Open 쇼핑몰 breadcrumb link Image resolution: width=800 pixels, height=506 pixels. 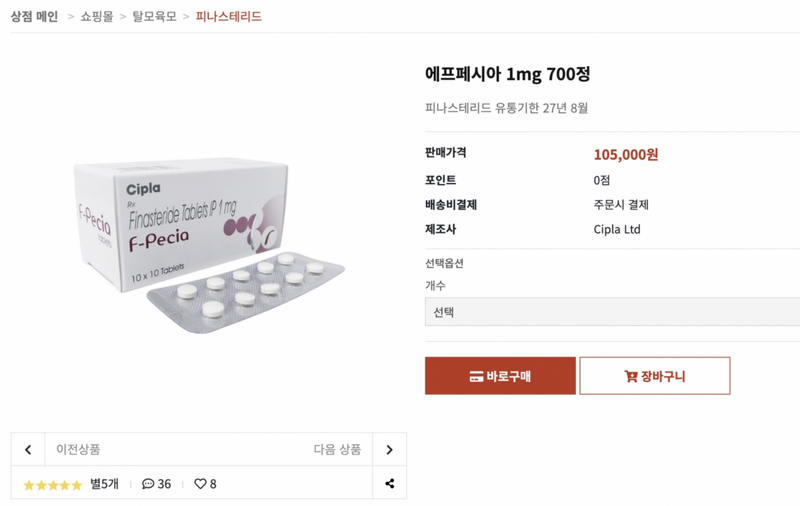pos(98,16)
